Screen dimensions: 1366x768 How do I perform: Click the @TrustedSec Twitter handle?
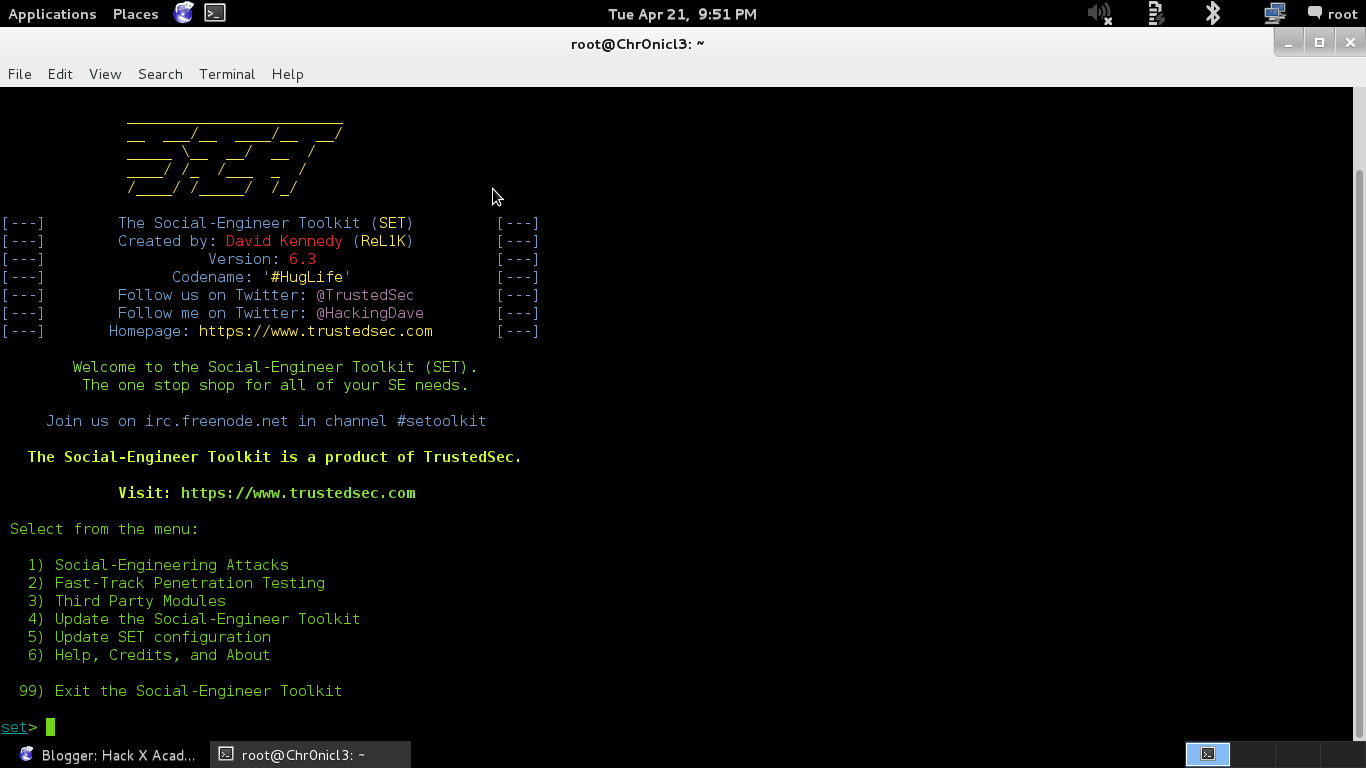365,295
